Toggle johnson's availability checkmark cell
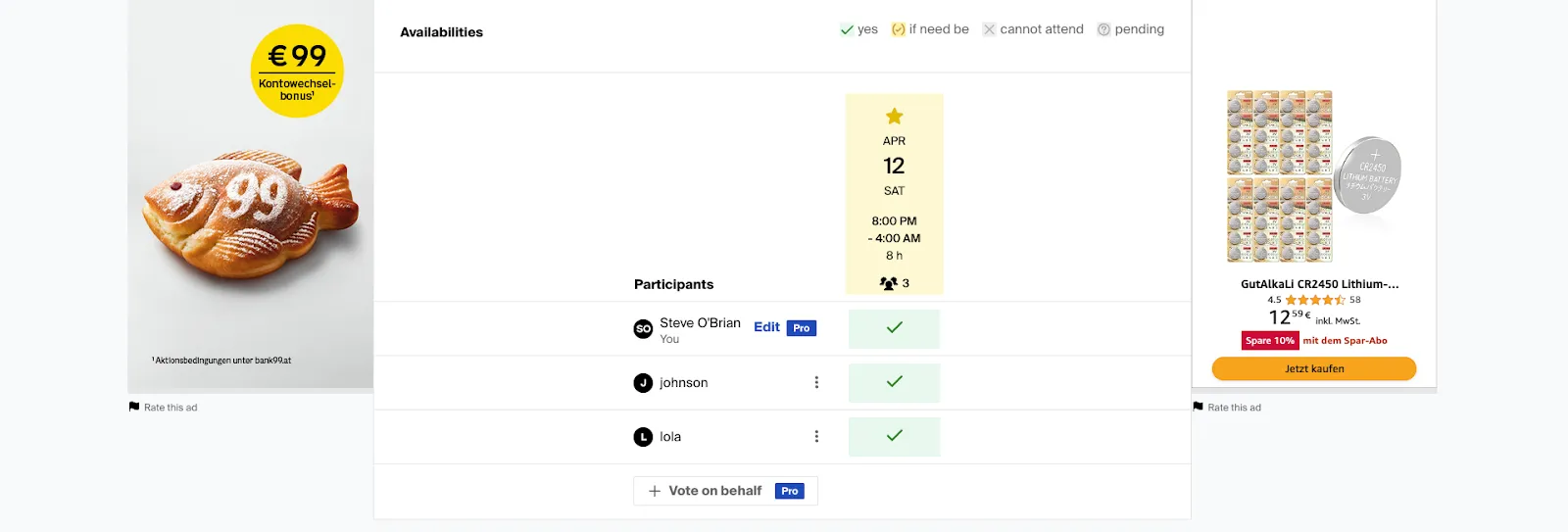The width and height of the screenshot is (1568, 532). 894,382
